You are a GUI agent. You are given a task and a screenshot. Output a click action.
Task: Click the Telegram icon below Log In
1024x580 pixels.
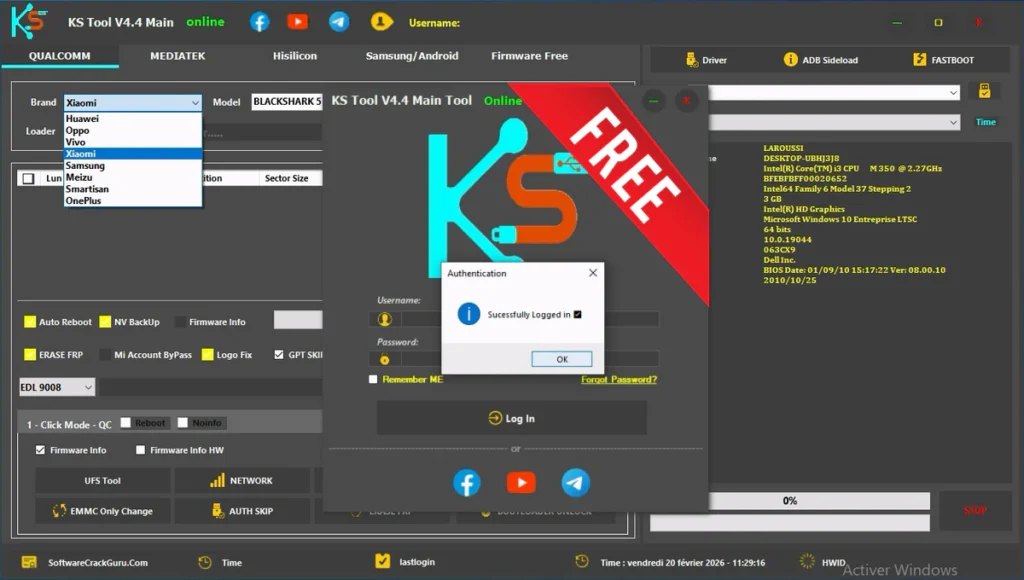575,483
